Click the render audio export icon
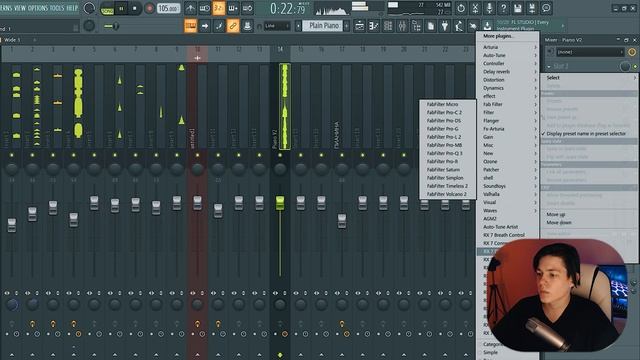640x360 pixels. (532, 8)
